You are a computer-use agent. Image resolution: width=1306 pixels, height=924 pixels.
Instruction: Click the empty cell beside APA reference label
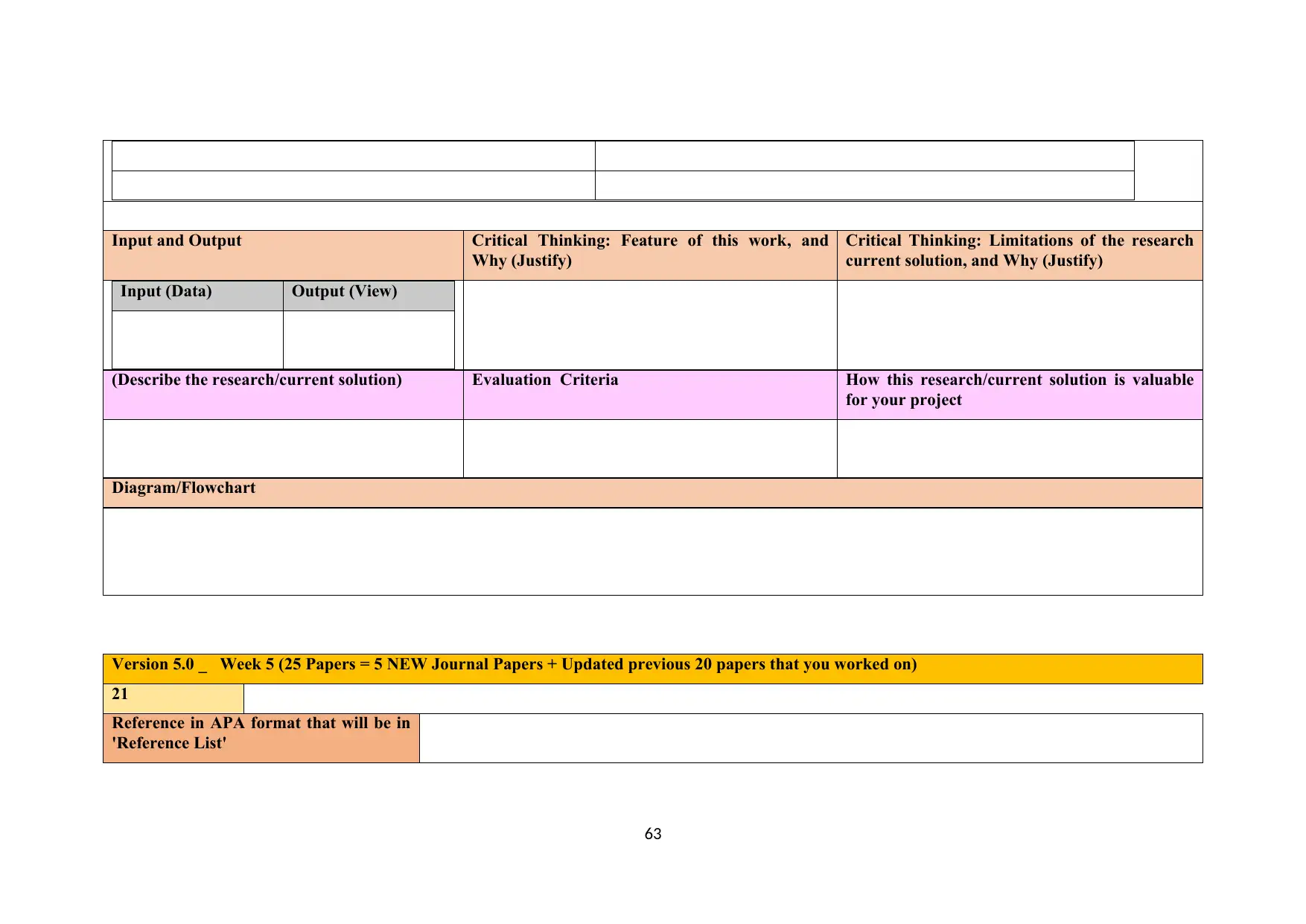pos(811,738)
